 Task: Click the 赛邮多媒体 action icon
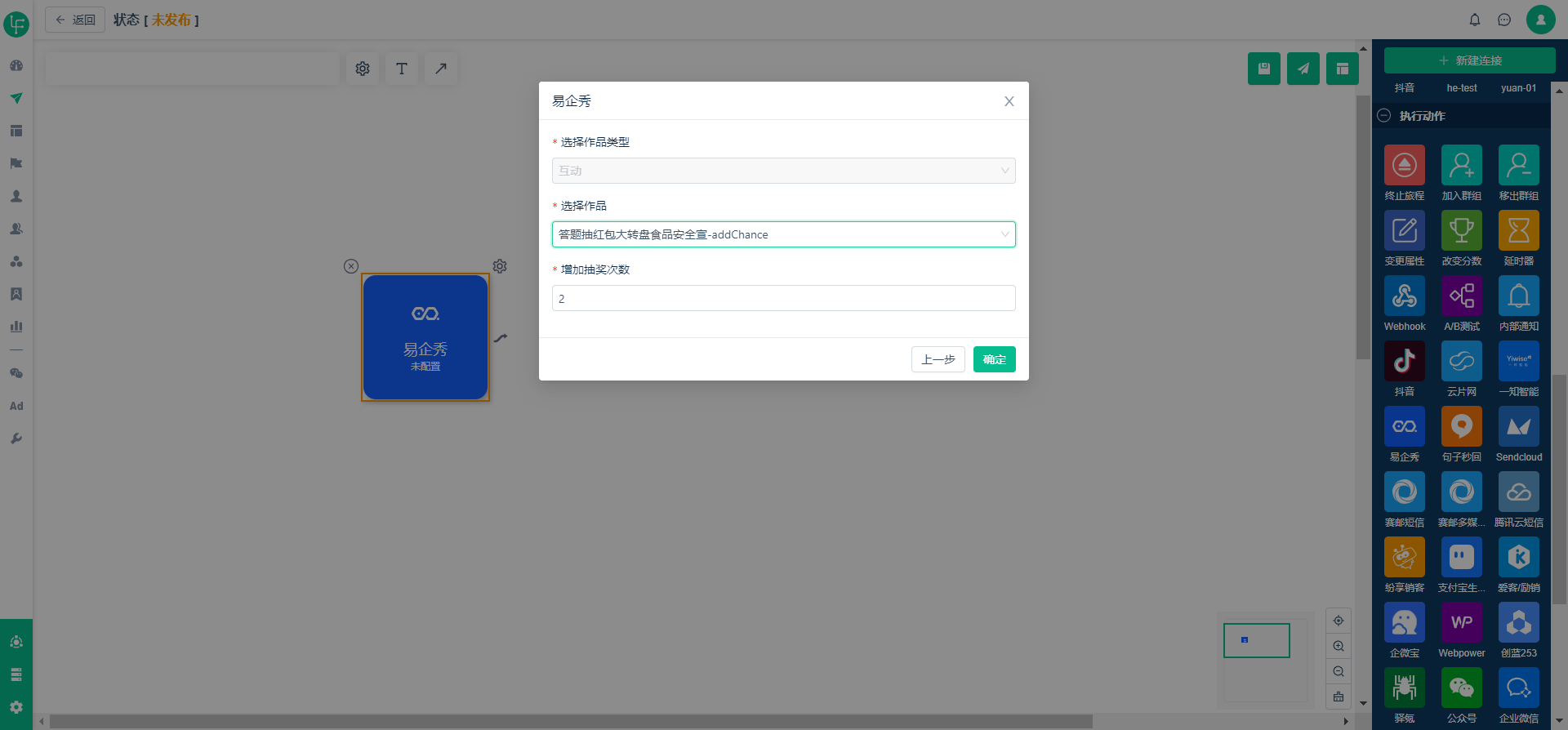coord(1461,492)
